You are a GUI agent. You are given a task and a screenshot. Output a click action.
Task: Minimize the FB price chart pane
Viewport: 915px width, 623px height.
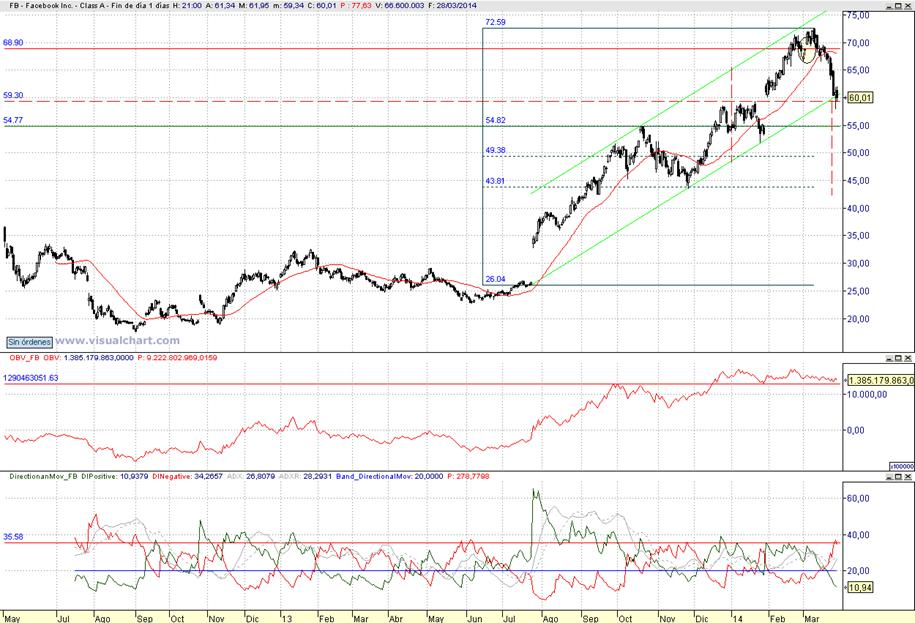pyautogui.click(x=889, y=5)
